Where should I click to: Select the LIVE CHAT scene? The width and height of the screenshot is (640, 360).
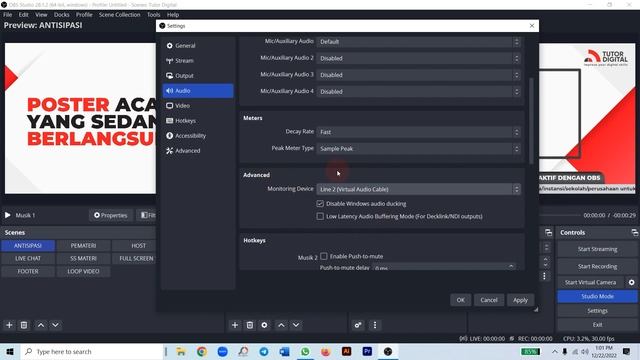pyautogui.click(x=28, y=258)
